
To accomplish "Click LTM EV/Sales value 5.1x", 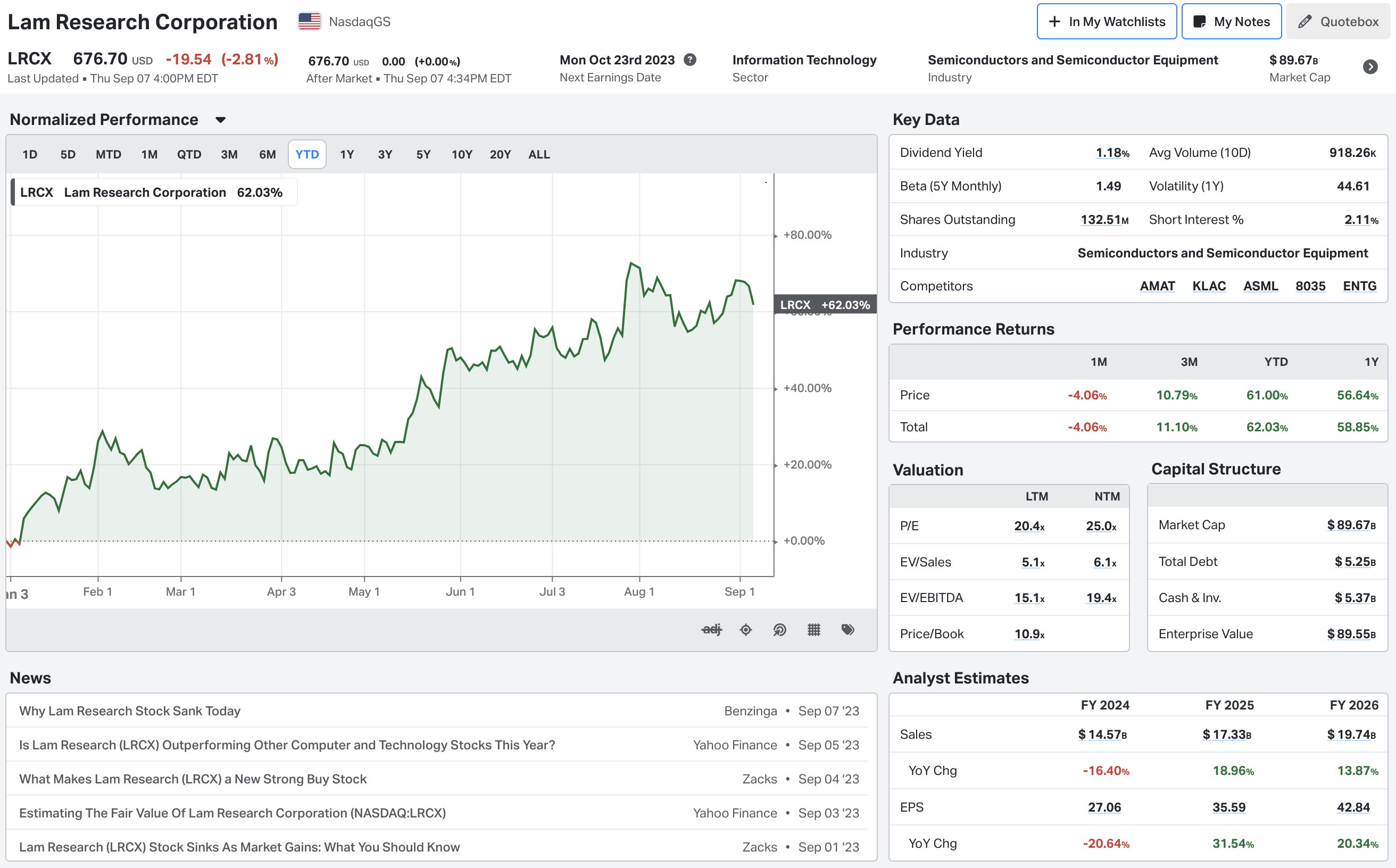I will pyautogui.click(x=1033, y=562).
